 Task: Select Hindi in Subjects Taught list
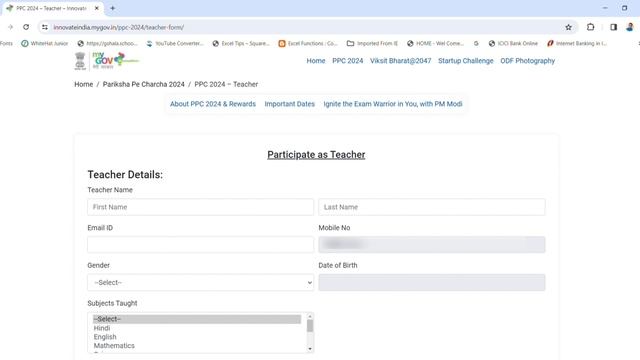click(x=197, y=328)
